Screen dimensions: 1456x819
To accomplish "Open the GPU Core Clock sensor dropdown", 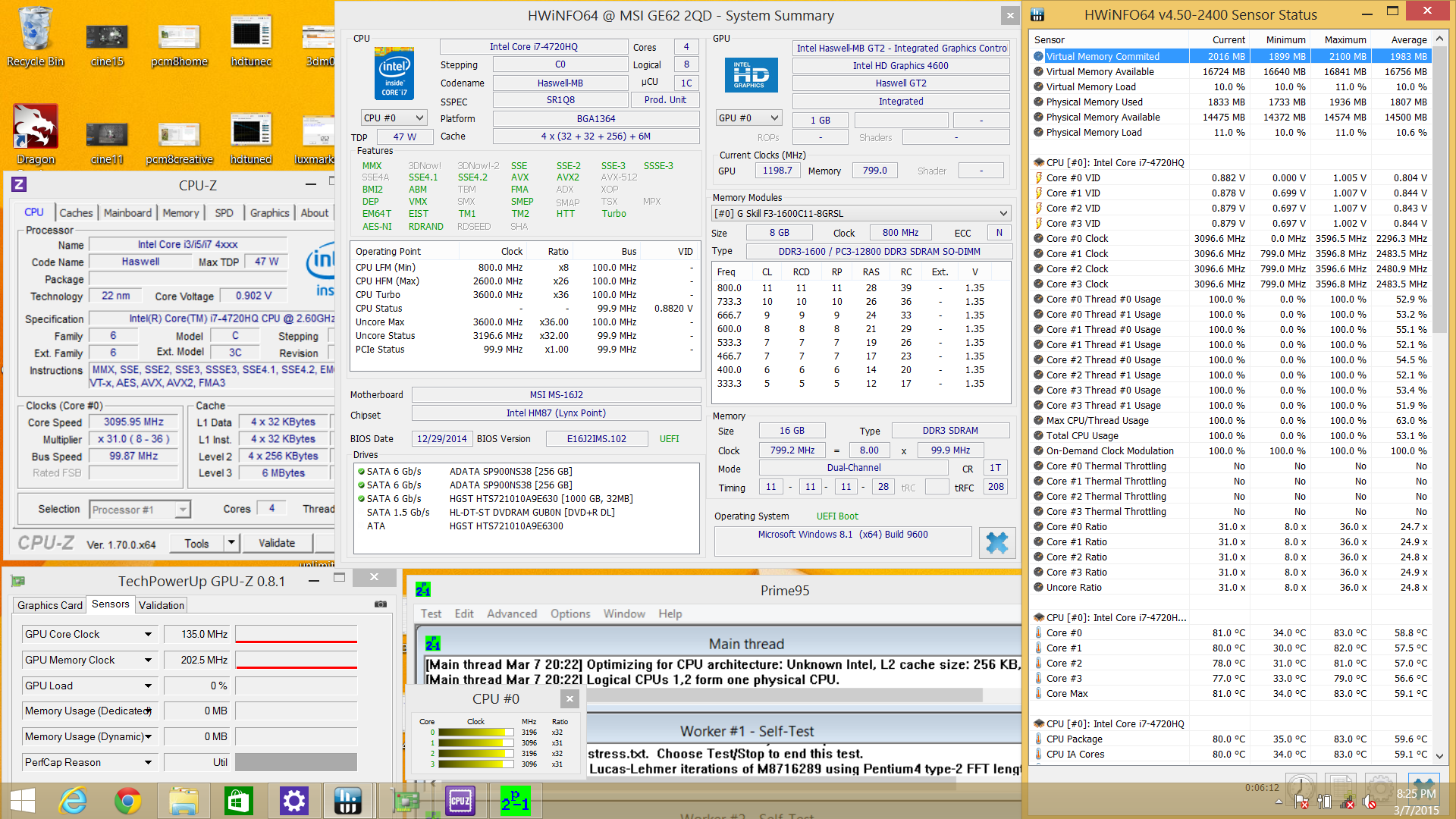I will point(148,634).
